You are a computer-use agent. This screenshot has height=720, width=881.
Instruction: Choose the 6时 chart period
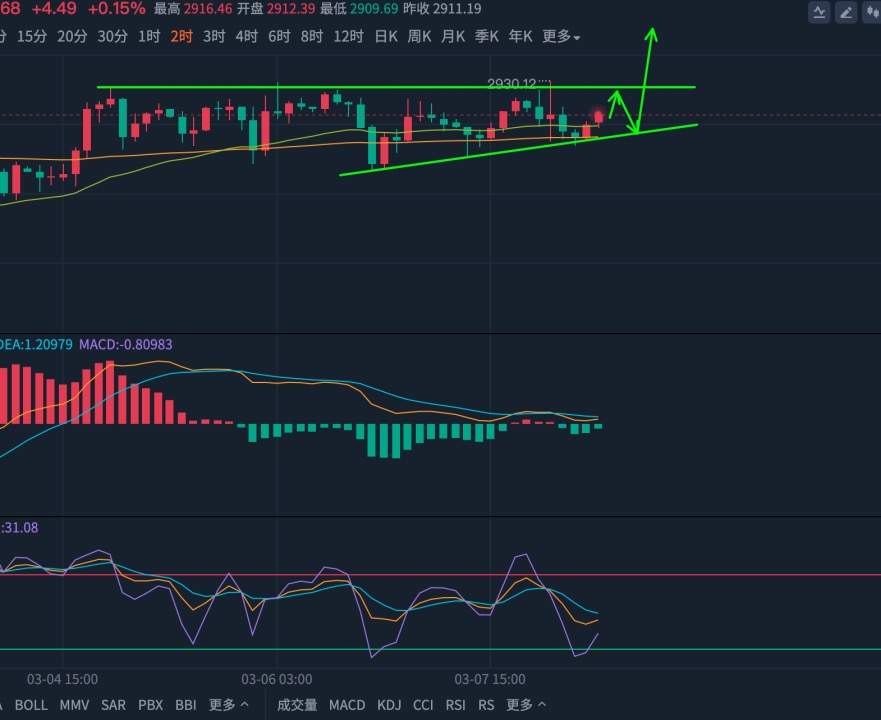[x=279, y=37]
